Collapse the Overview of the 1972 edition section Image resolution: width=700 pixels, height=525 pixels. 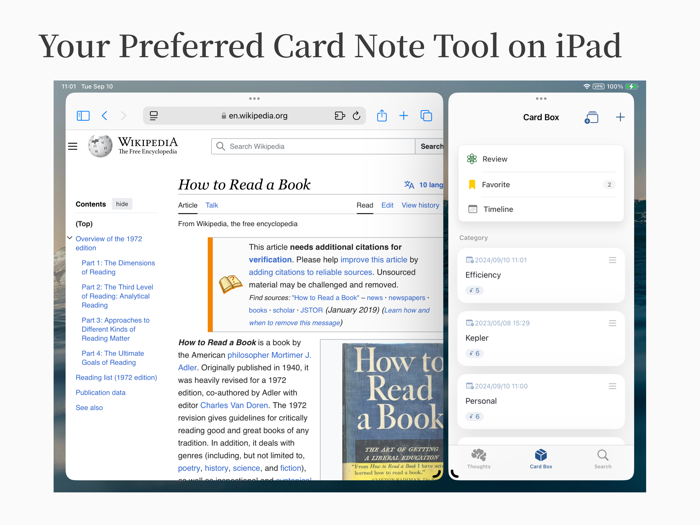click(70, 238)
